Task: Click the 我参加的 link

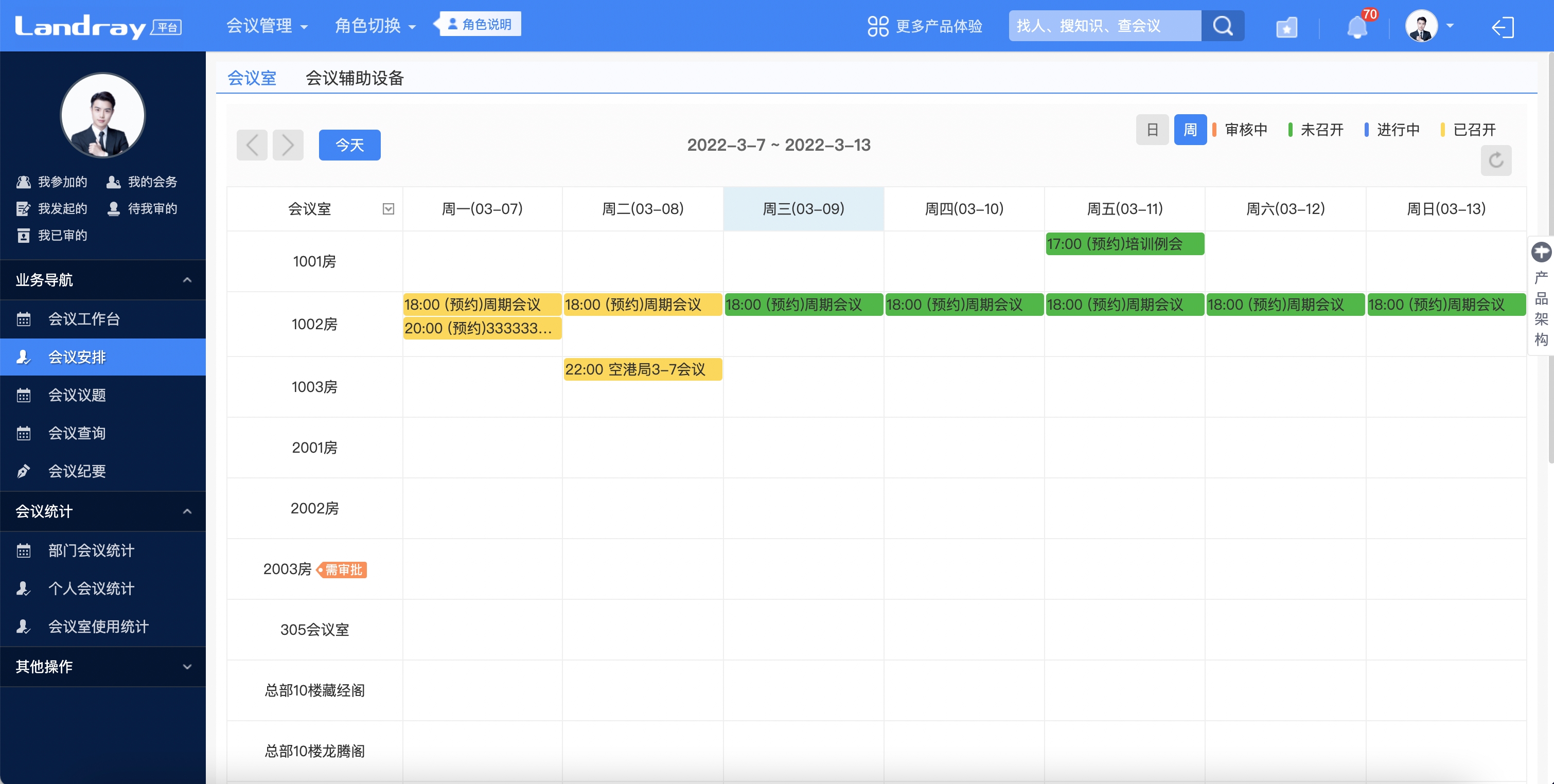Action: click(63, 182)
